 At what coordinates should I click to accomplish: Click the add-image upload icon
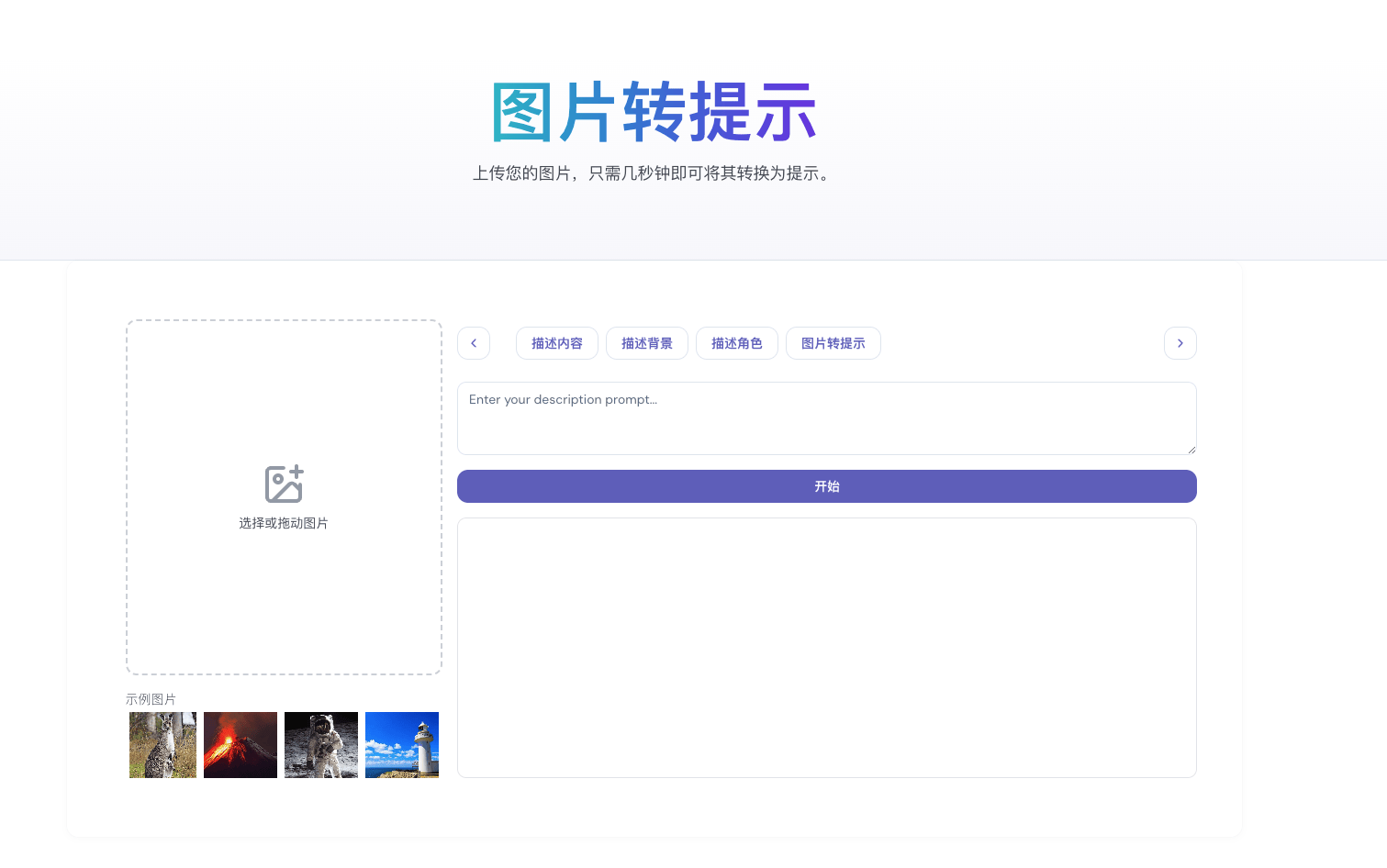click(x=284, y=484)
